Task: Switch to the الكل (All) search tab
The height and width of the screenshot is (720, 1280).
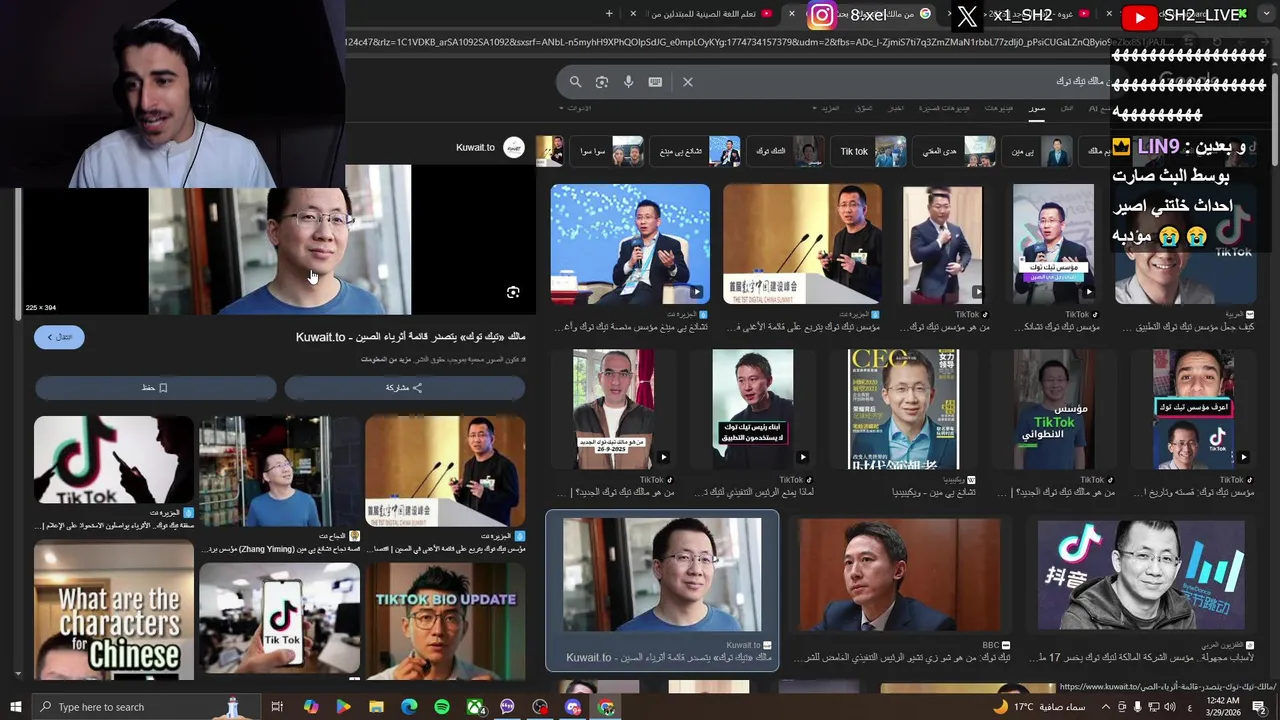Action: click(1067, 108)
